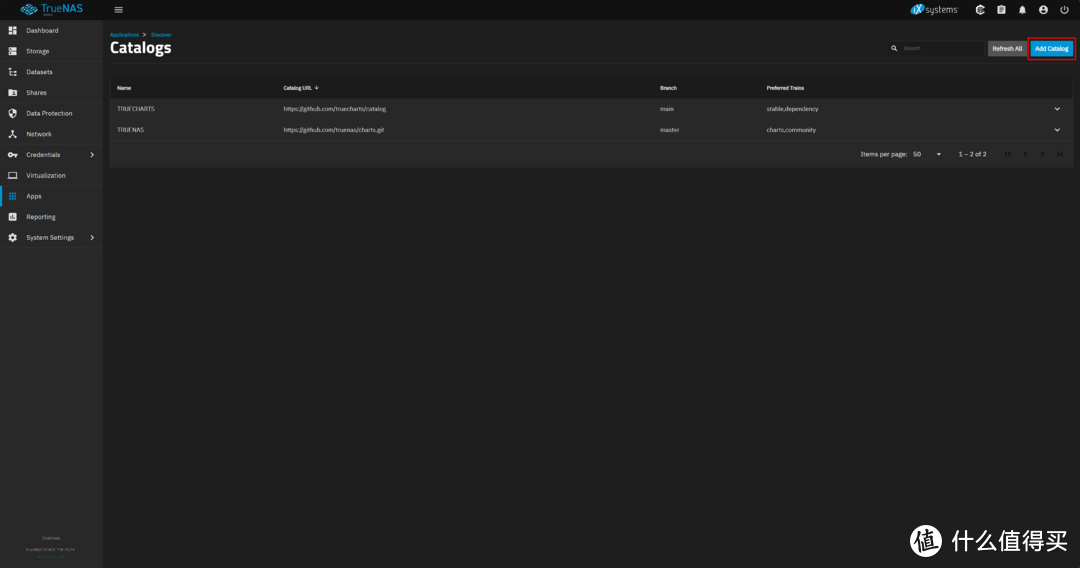Go to last page of table
Image resolution: width=1080 pixels, height=568 pixels.
click(x=1060, y=154)
